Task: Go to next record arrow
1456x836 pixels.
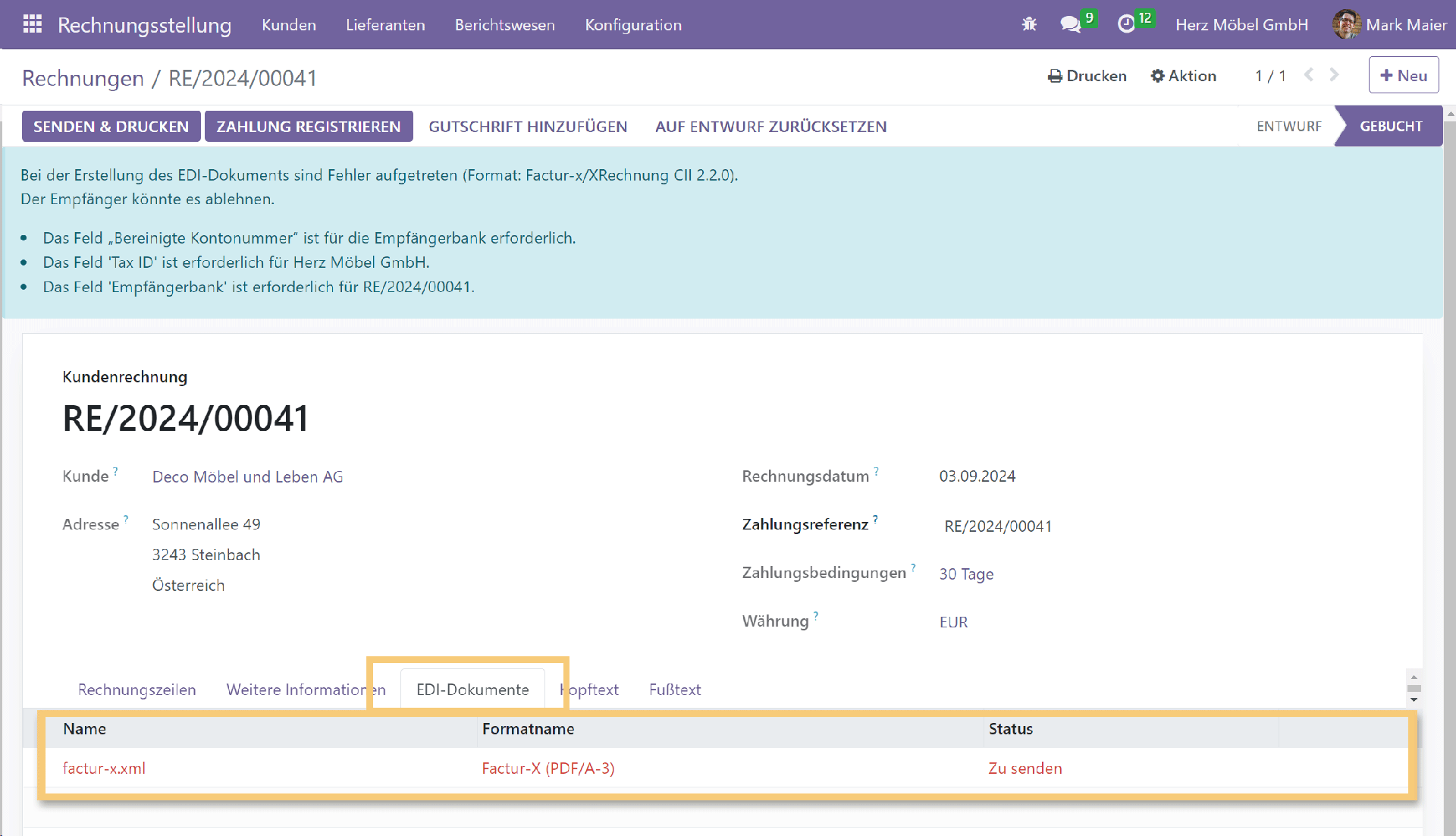Action: [x=1335, y=75]
